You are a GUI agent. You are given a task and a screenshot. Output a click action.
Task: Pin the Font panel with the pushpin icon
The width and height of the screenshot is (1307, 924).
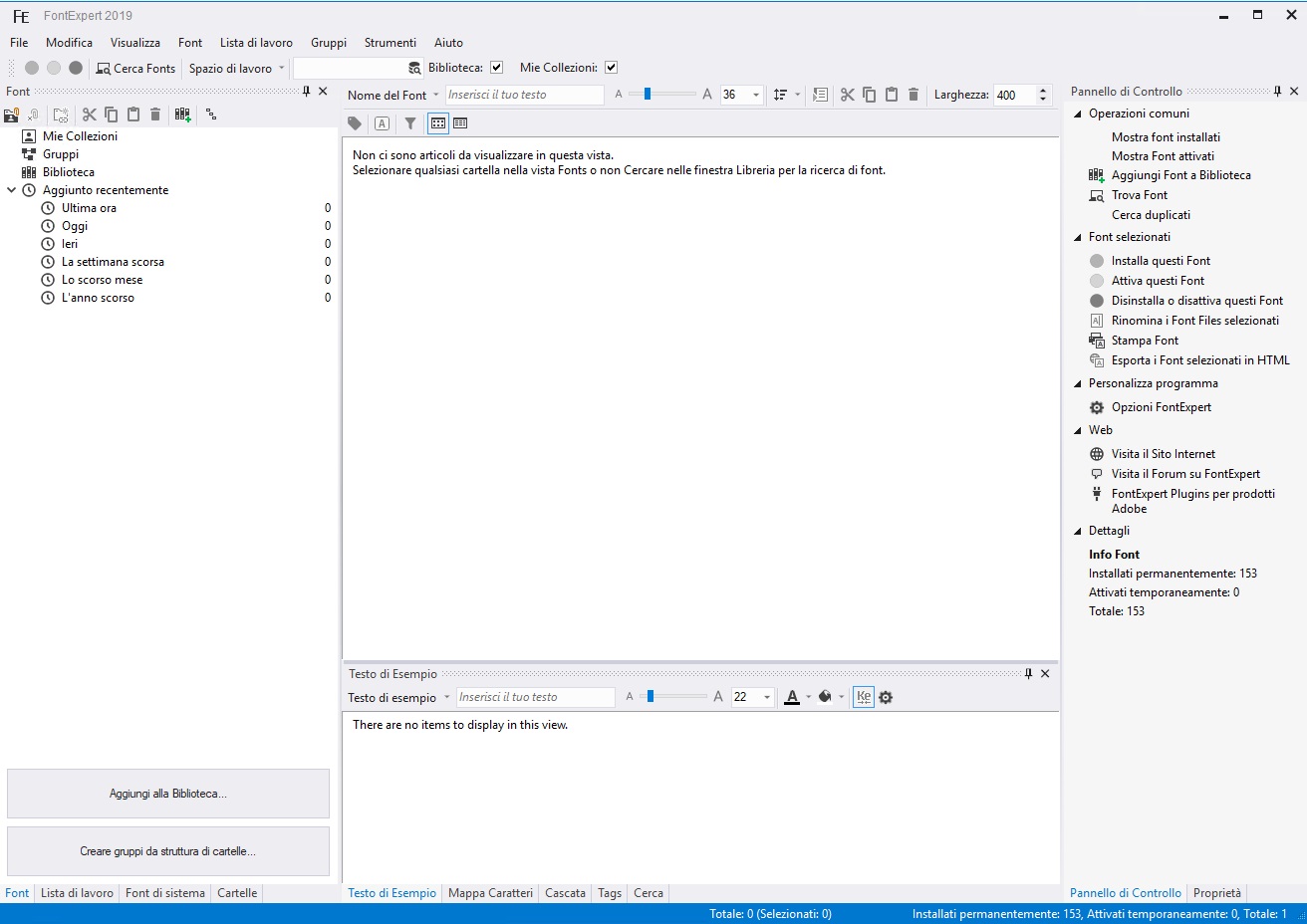click(306, 91)
